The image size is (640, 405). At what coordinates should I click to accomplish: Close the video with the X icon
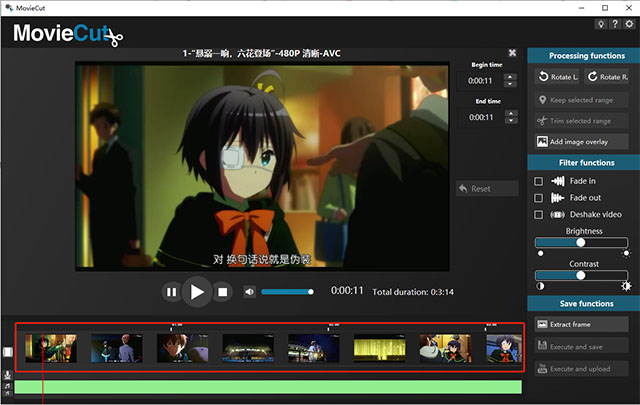coord(512,53)
